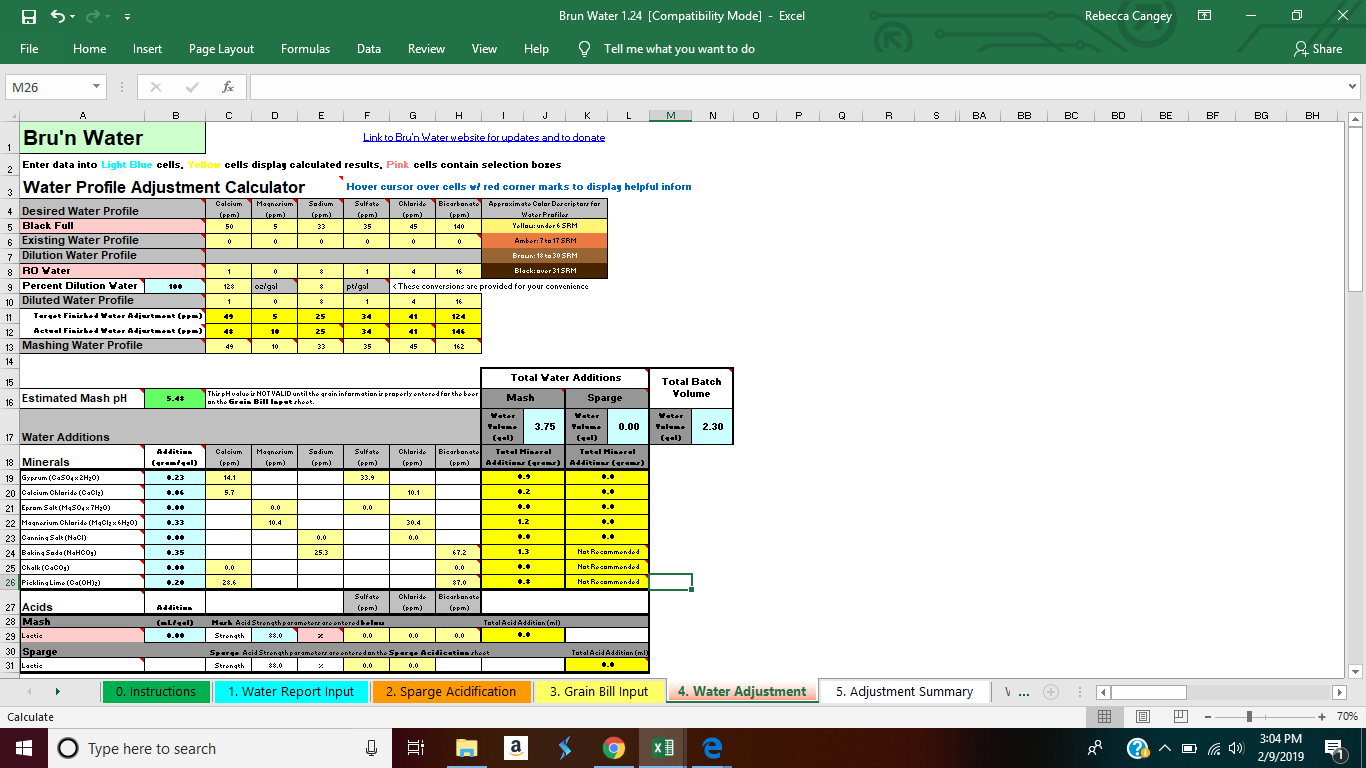Open the 5. Adjustment Summary sheet tab
1366x768 pixels.
[904, 691]
